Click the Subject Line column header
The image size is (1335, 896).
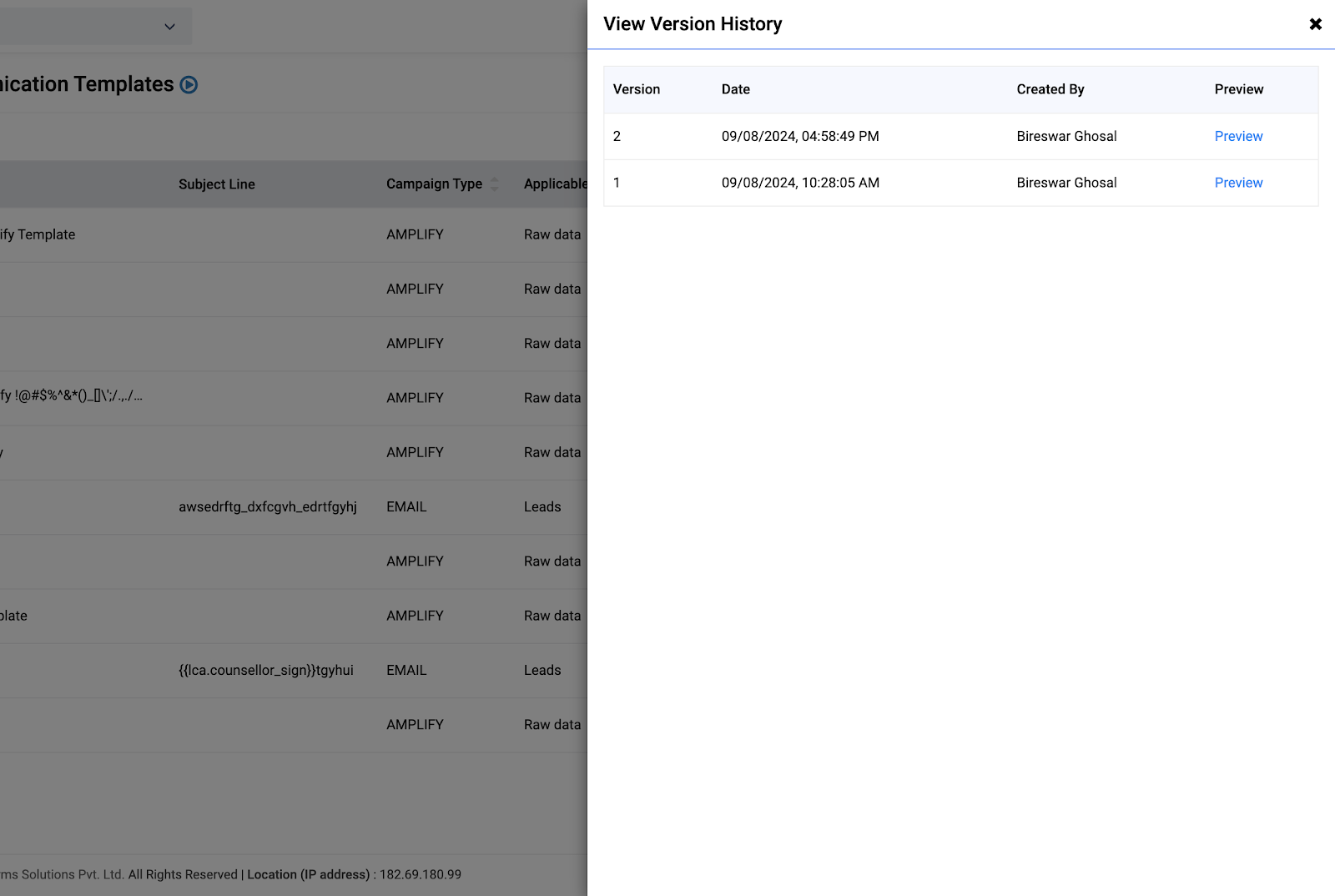coord(217,184)
